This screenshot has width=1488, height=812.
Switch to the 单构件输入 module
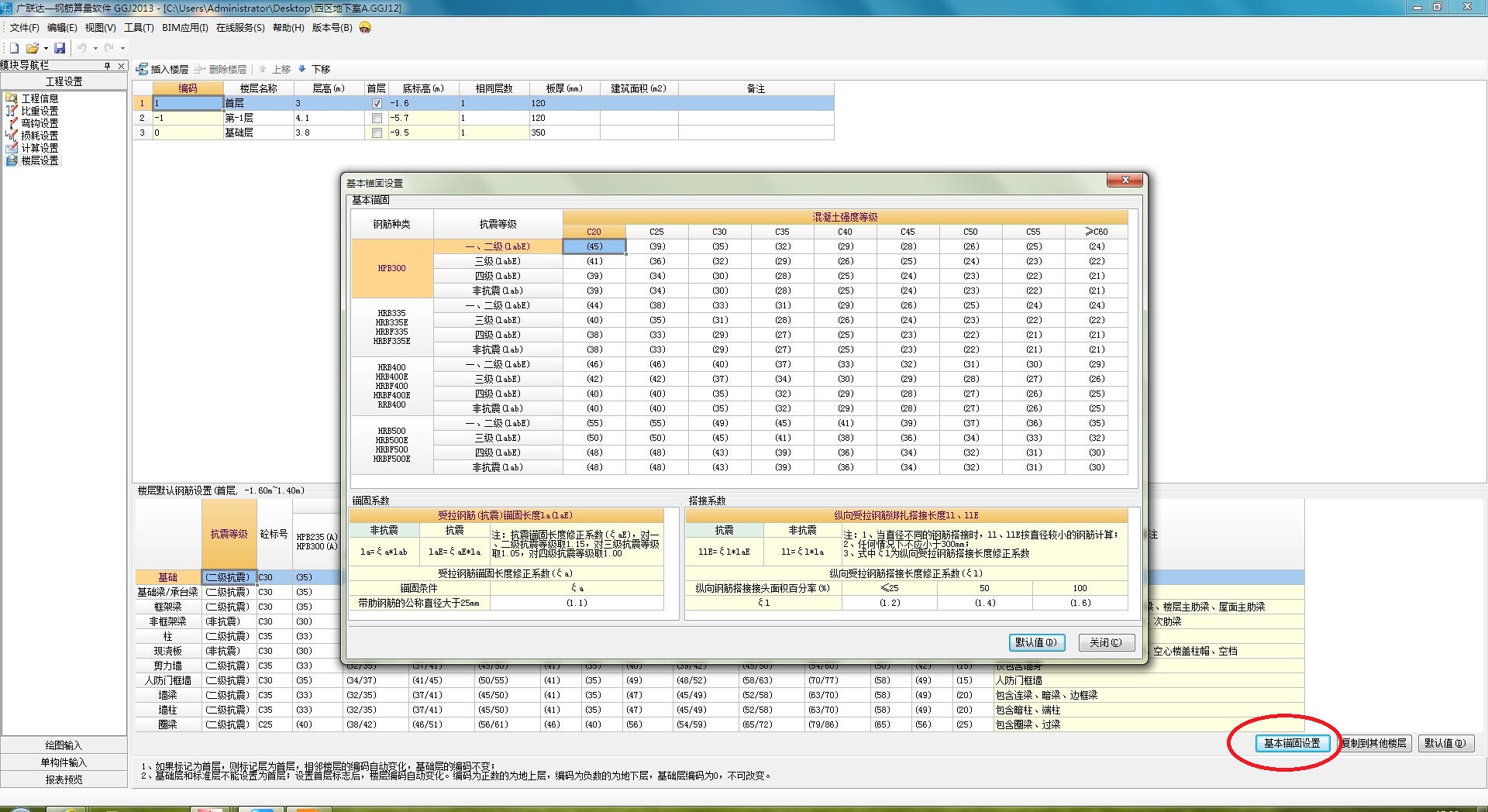[64, 762]
